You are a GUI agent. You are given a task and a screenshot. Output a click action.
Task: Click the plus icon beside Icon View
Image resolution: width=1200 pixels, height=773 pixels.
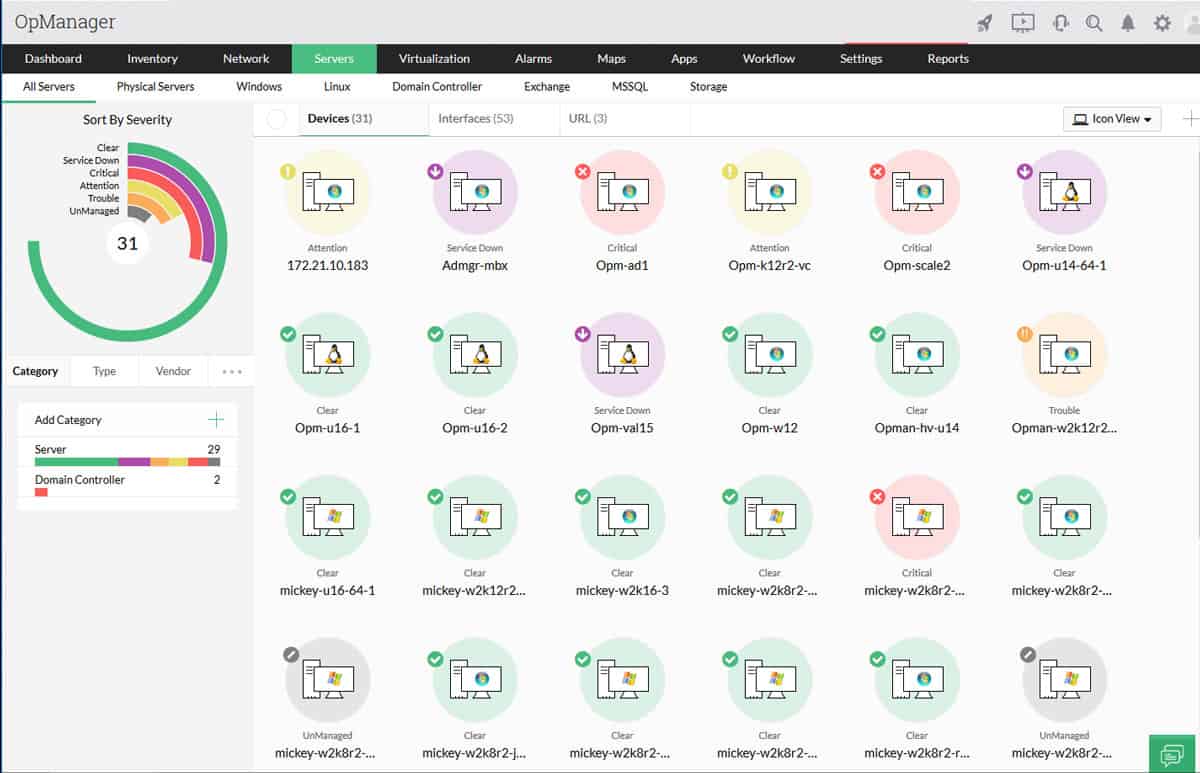pos(1190,118)
